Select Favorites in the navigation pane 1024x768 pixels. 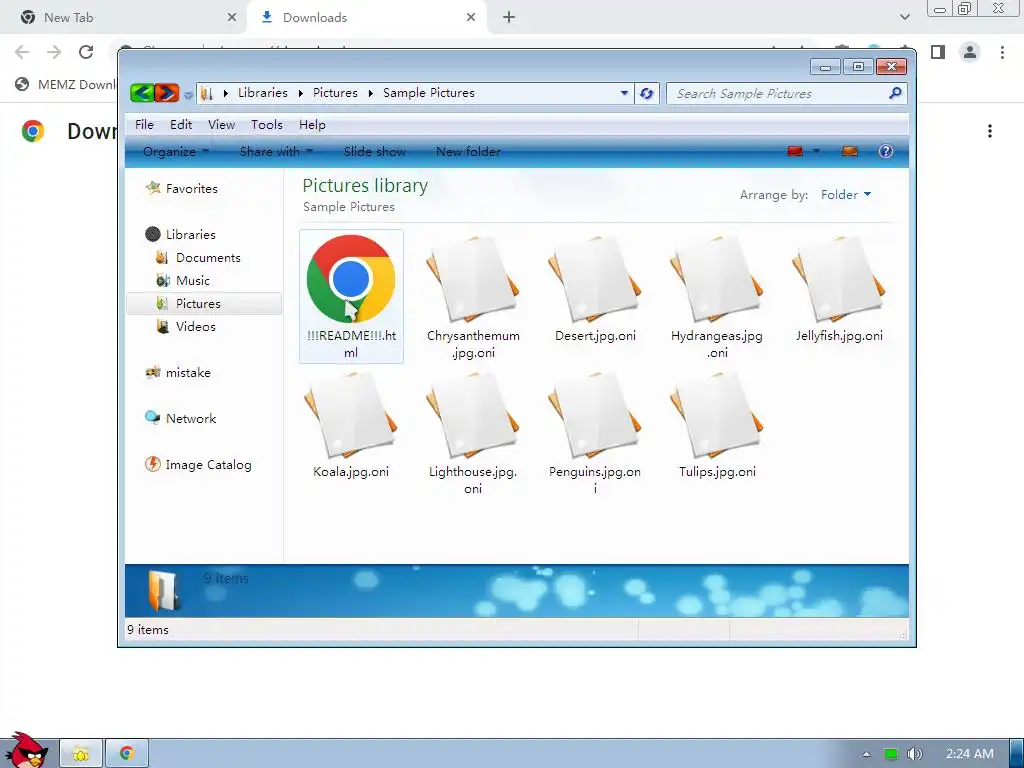coord(191,189)
